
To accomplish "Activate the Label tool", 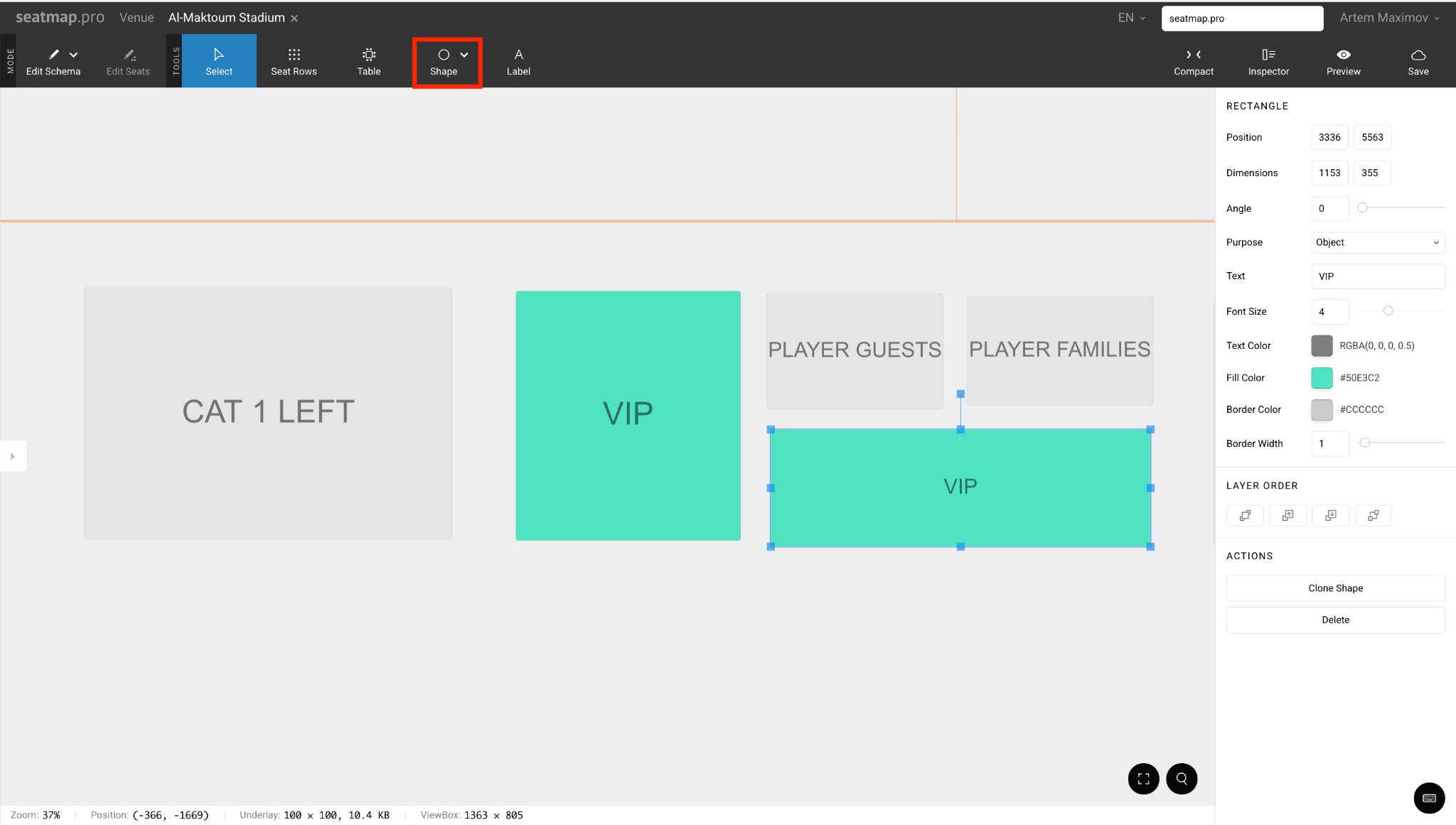I will 518,62.
